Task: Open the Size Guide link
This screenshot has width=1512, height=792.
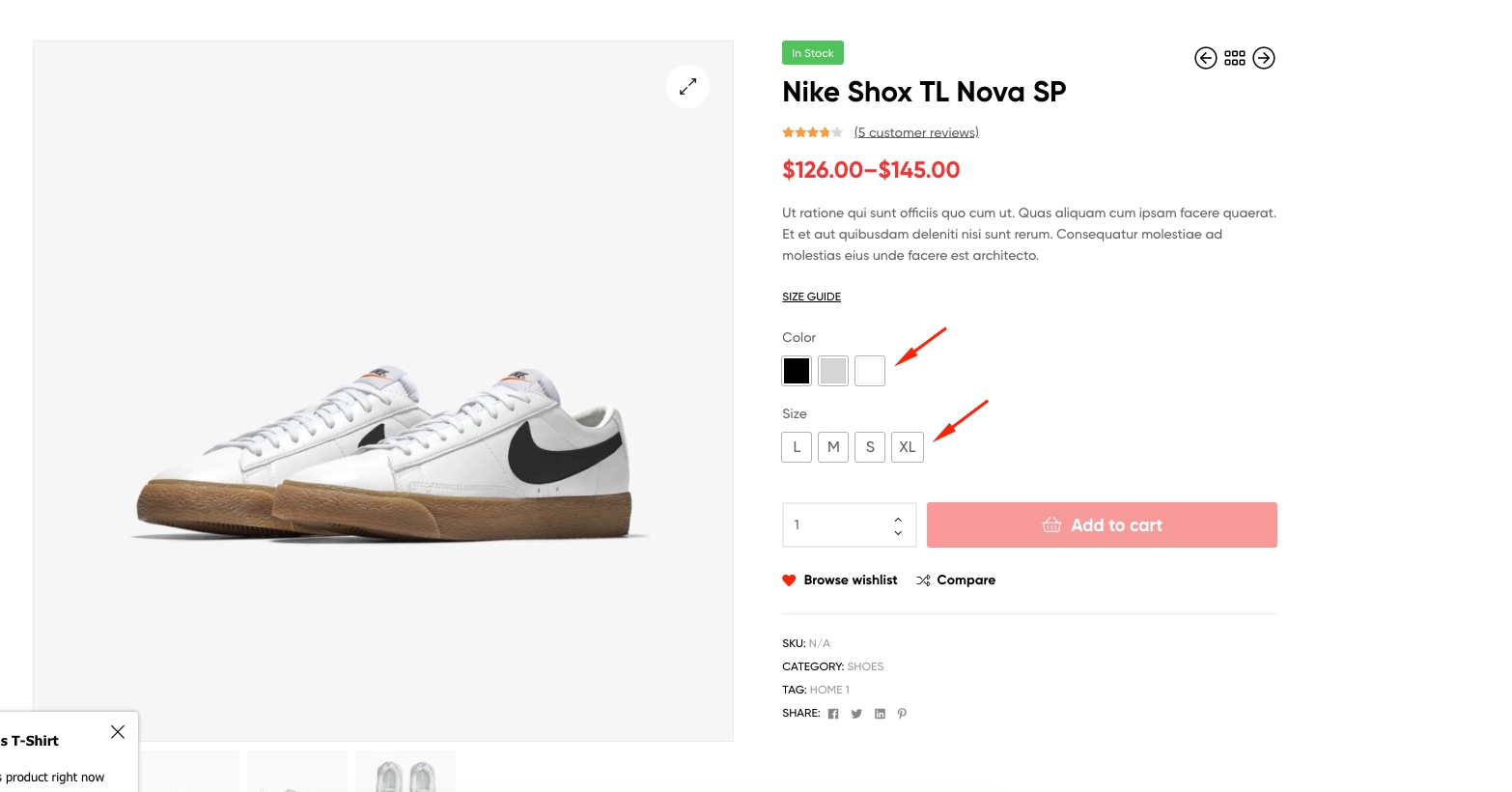Action: (x=811, y=297)
